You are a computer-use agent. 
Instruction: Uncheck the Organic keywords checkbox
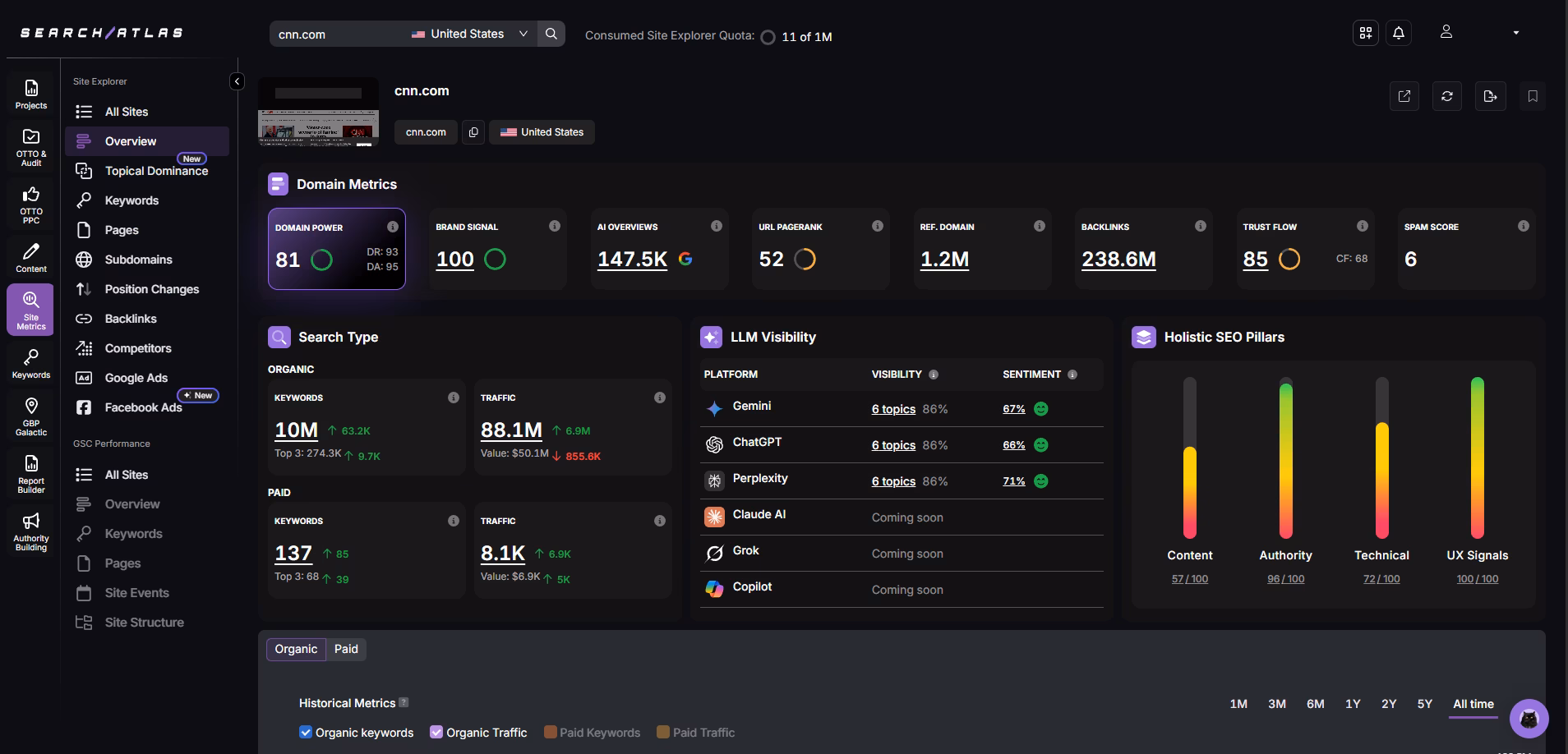[306, 732]
